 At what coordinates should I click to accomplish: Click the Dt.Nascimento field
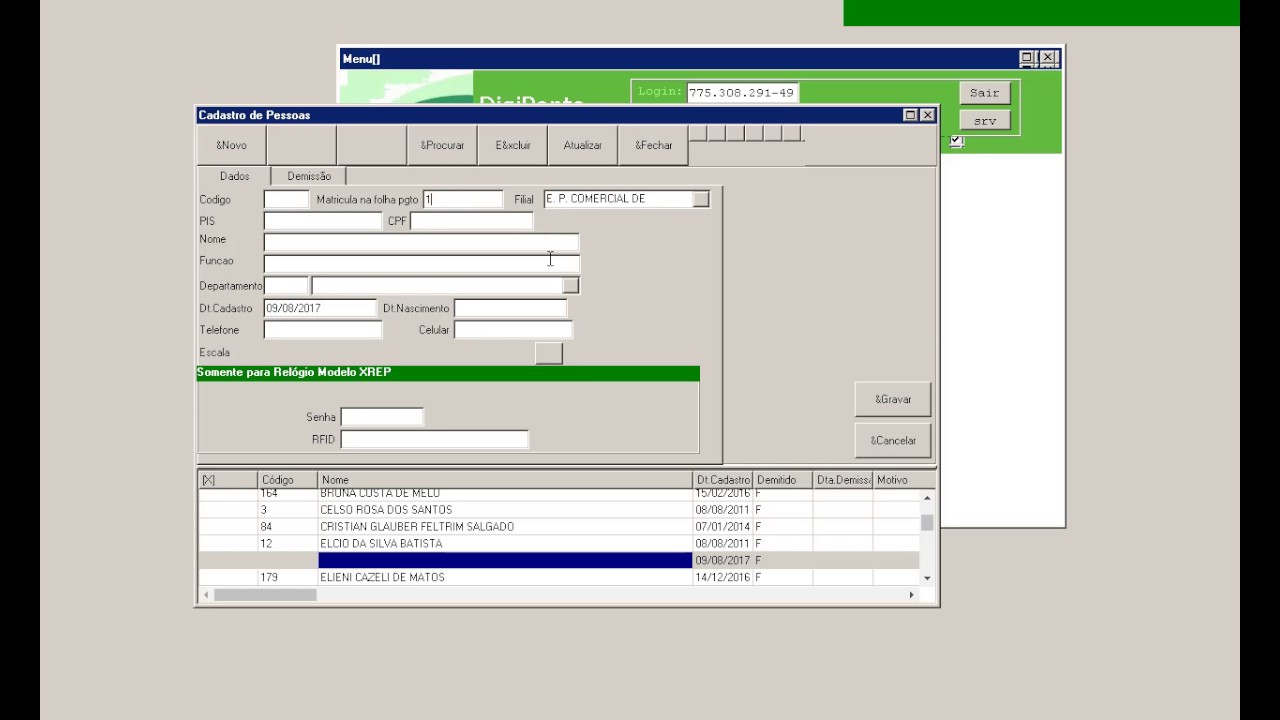510,308
